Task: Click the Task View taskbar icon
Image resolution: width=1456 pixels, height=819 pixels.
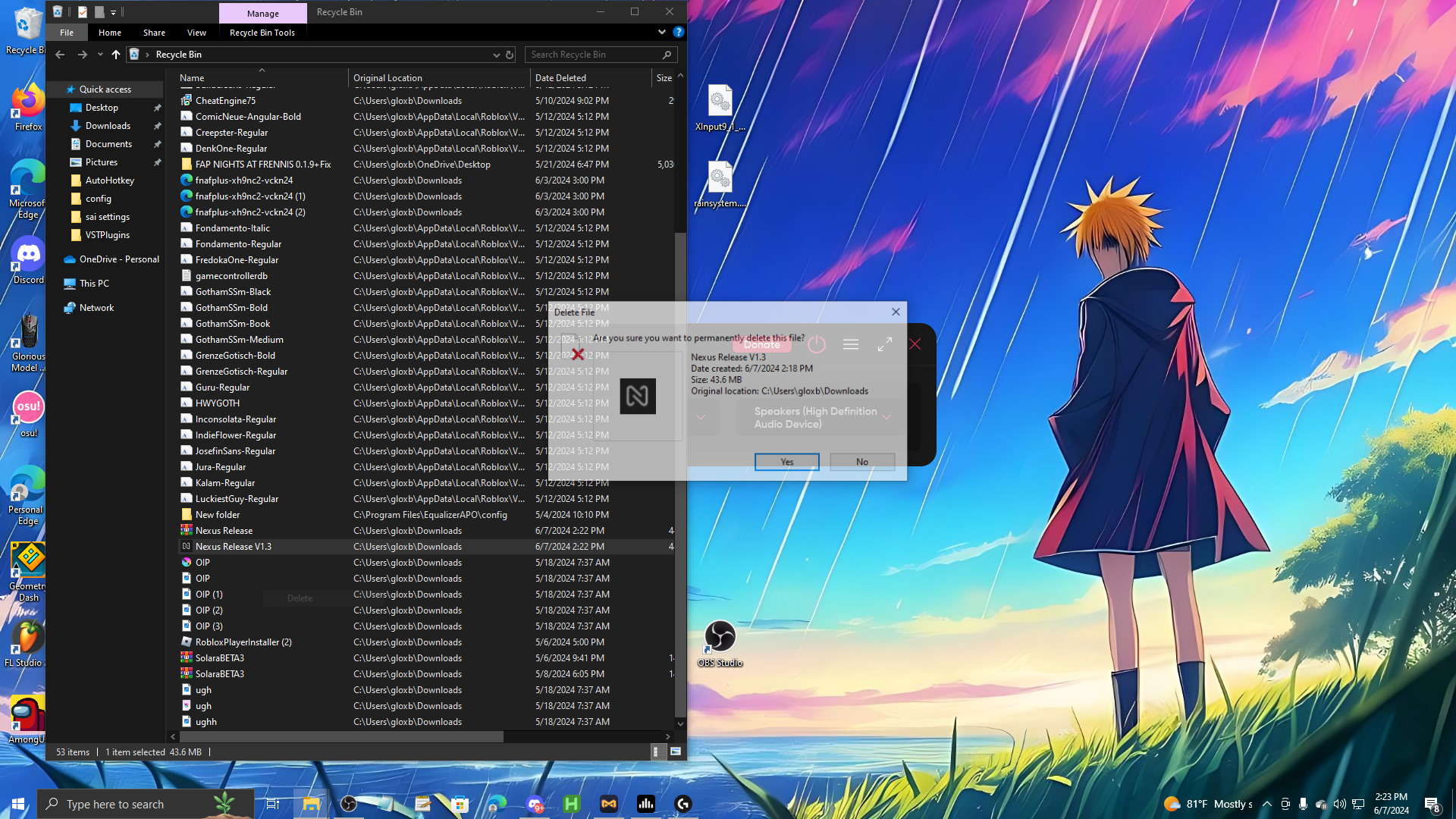Action: click(272, 804)
